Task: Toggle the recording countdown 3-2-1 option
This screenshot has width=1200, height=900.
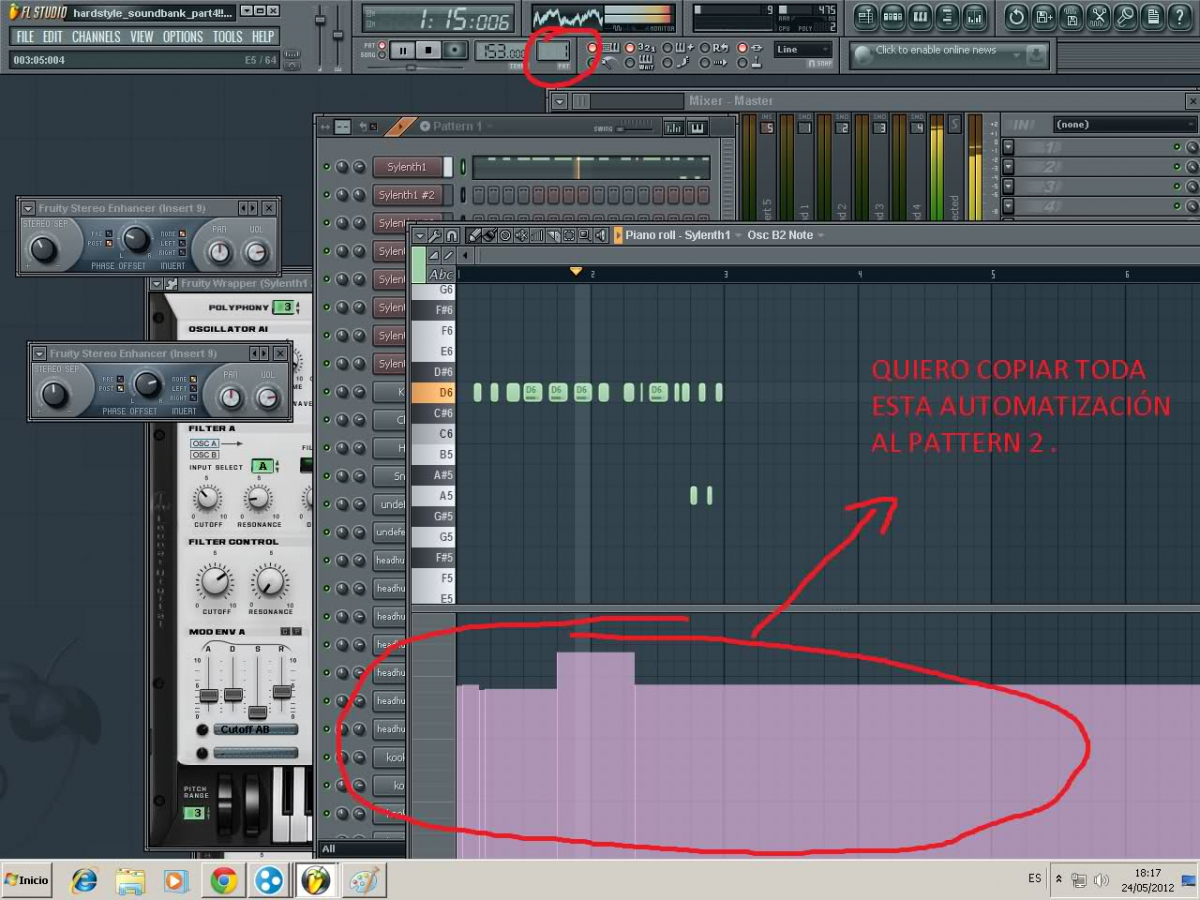Action: (631, 47)
